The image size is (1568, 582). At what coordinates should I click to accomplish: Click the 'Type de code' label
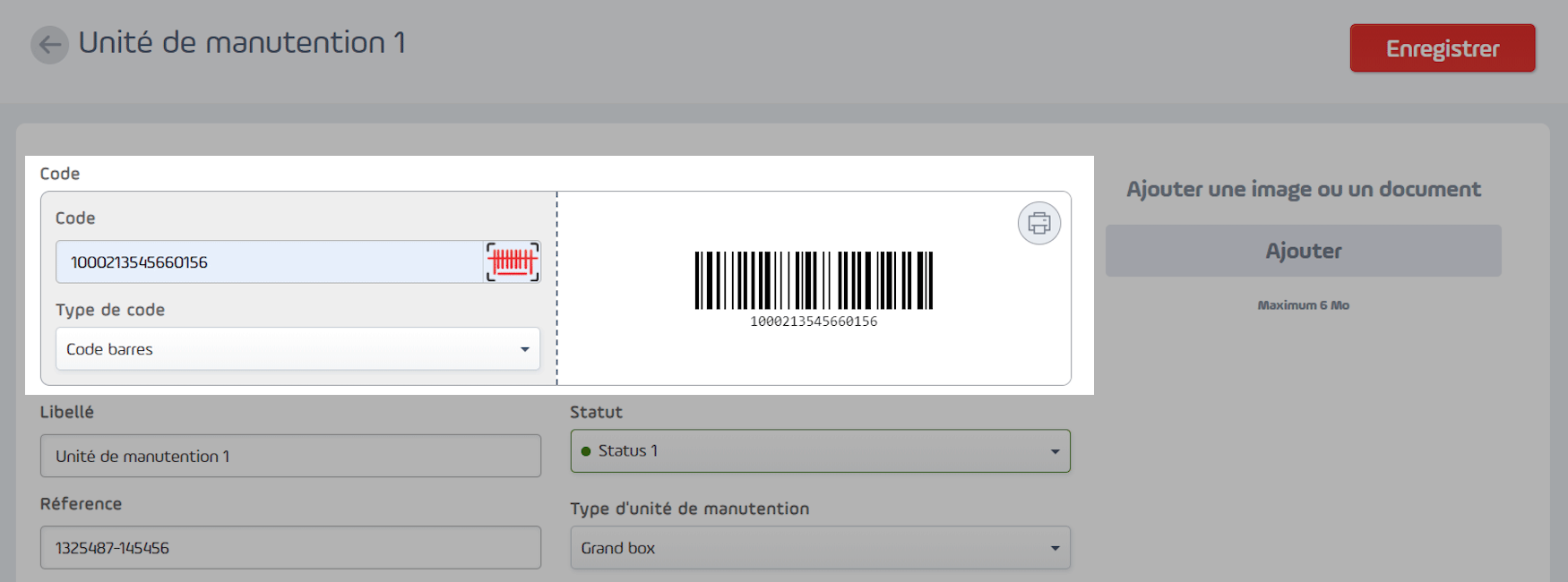[110, 310]
